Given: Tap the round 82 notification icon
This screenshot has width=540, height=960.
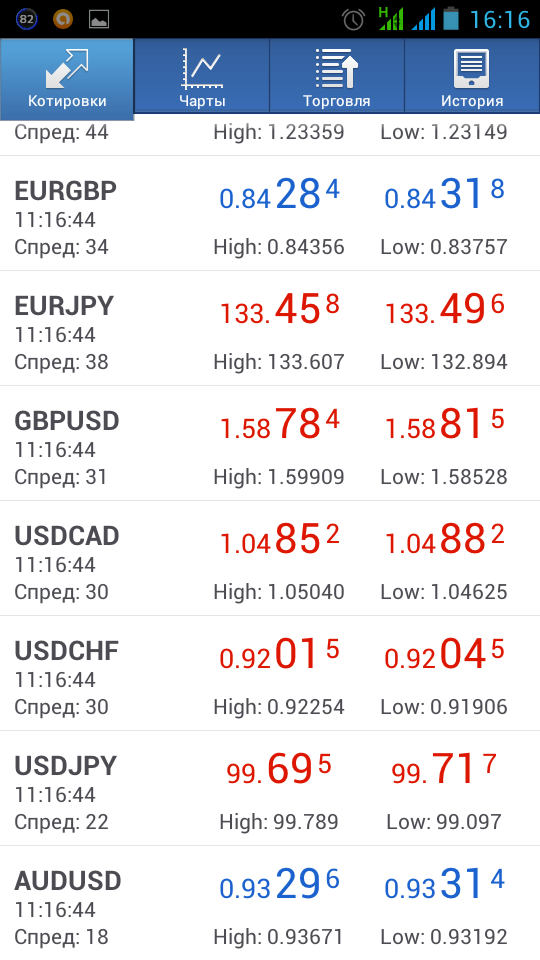Looking at the screenshot, I should (x=26, y=19).
